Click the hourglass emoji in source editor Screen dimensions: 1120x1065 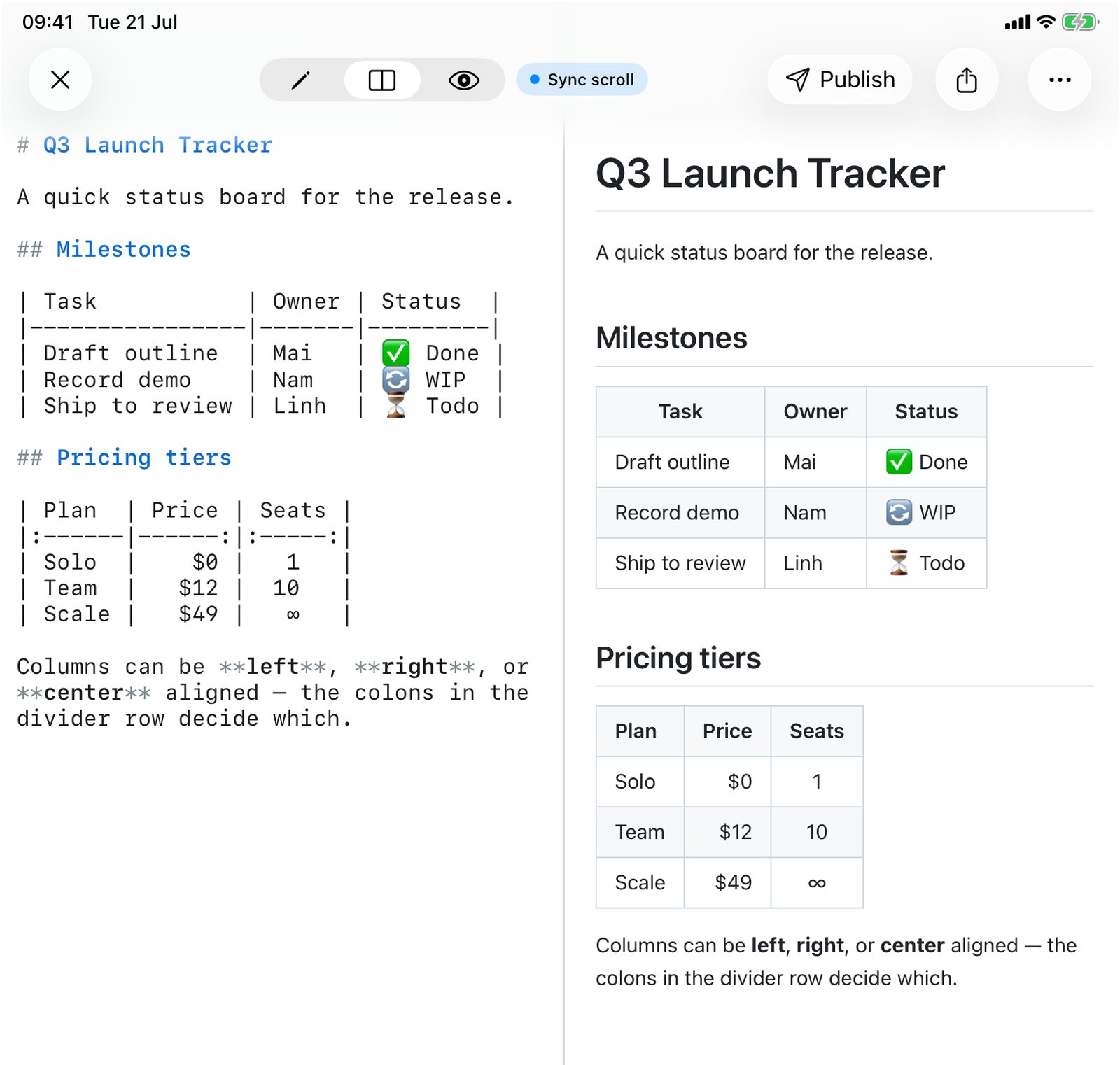(396, 406)
